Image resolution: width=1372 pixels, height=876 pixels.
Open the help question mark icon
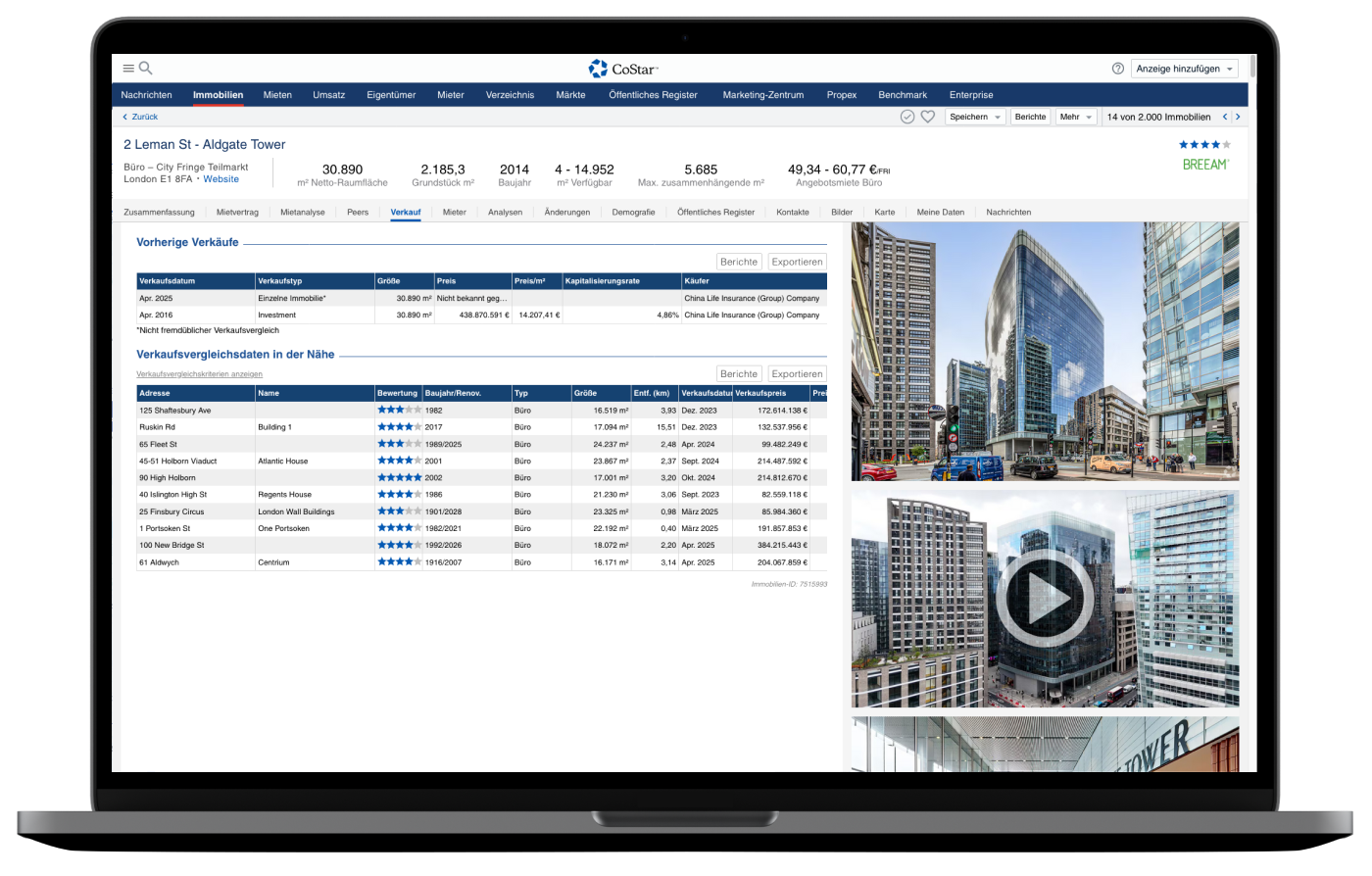[x=1118, y=69]
